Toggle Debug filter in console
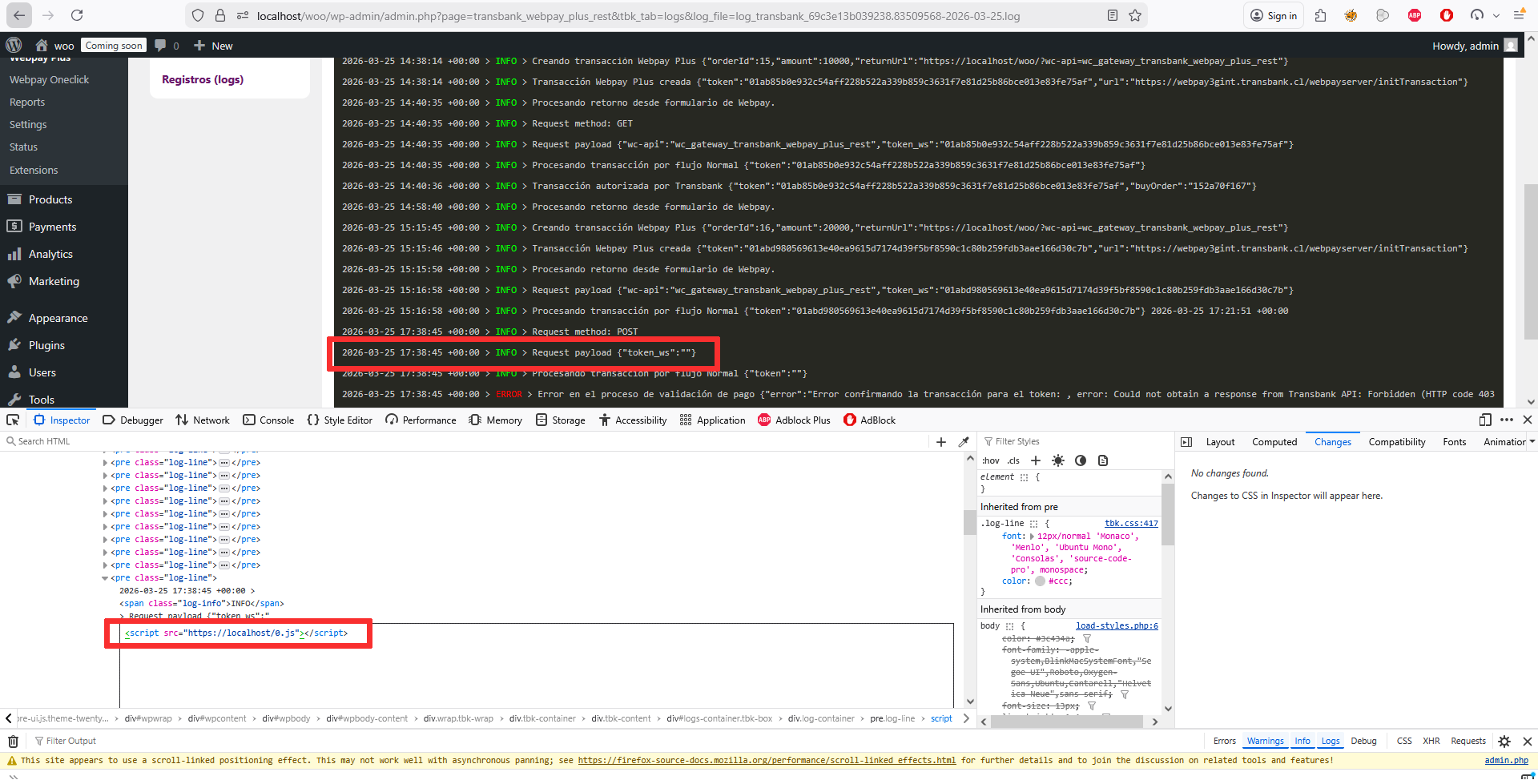The width and height of the screenshot is (1538, 784). [x=1363, y=742]
